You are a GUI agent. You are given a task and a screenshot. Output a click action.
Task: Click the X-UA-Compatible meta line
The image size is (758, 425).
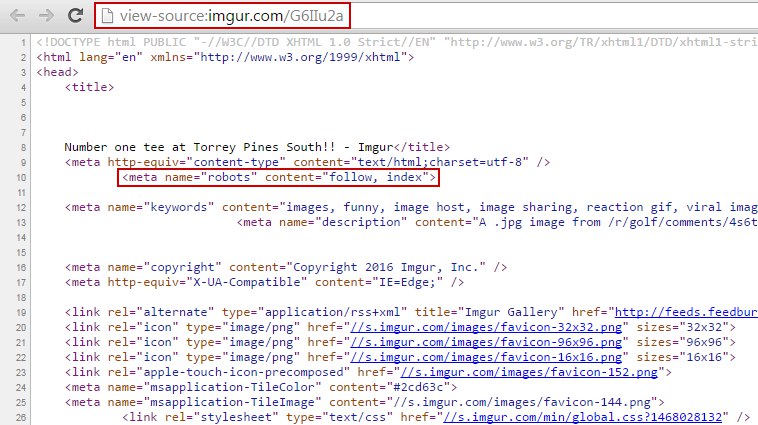pos(264,282)
